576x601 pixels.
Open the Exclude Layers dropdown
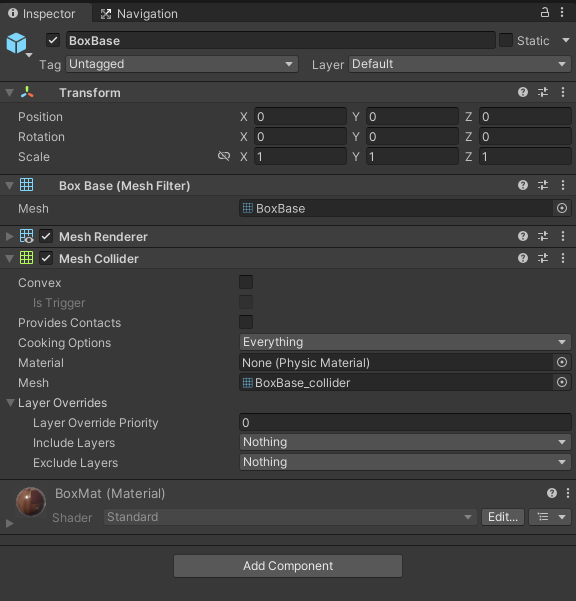(405, 462)
